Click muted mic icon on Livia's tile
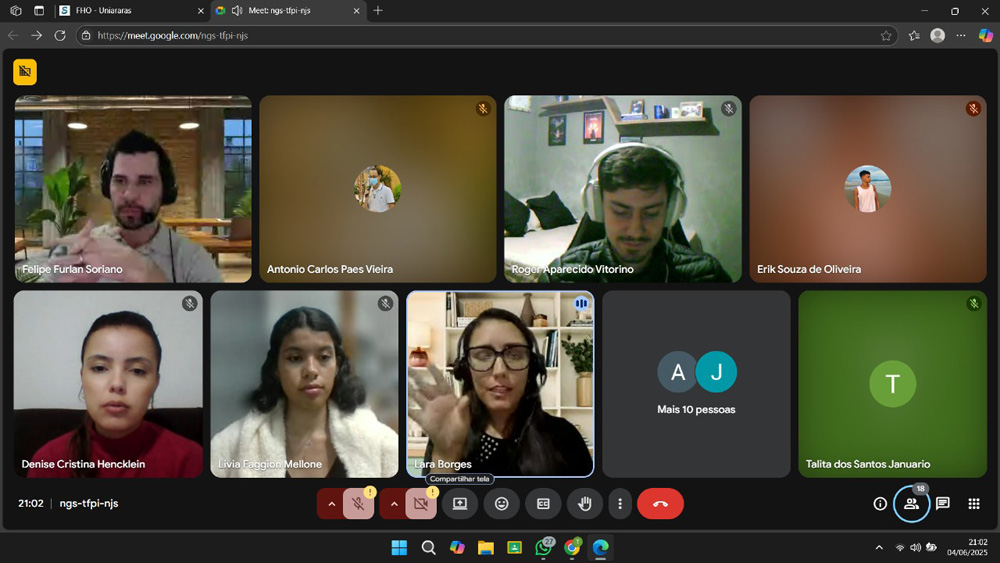The width and height of the screenshot is (1000, 563). [385, 303]
